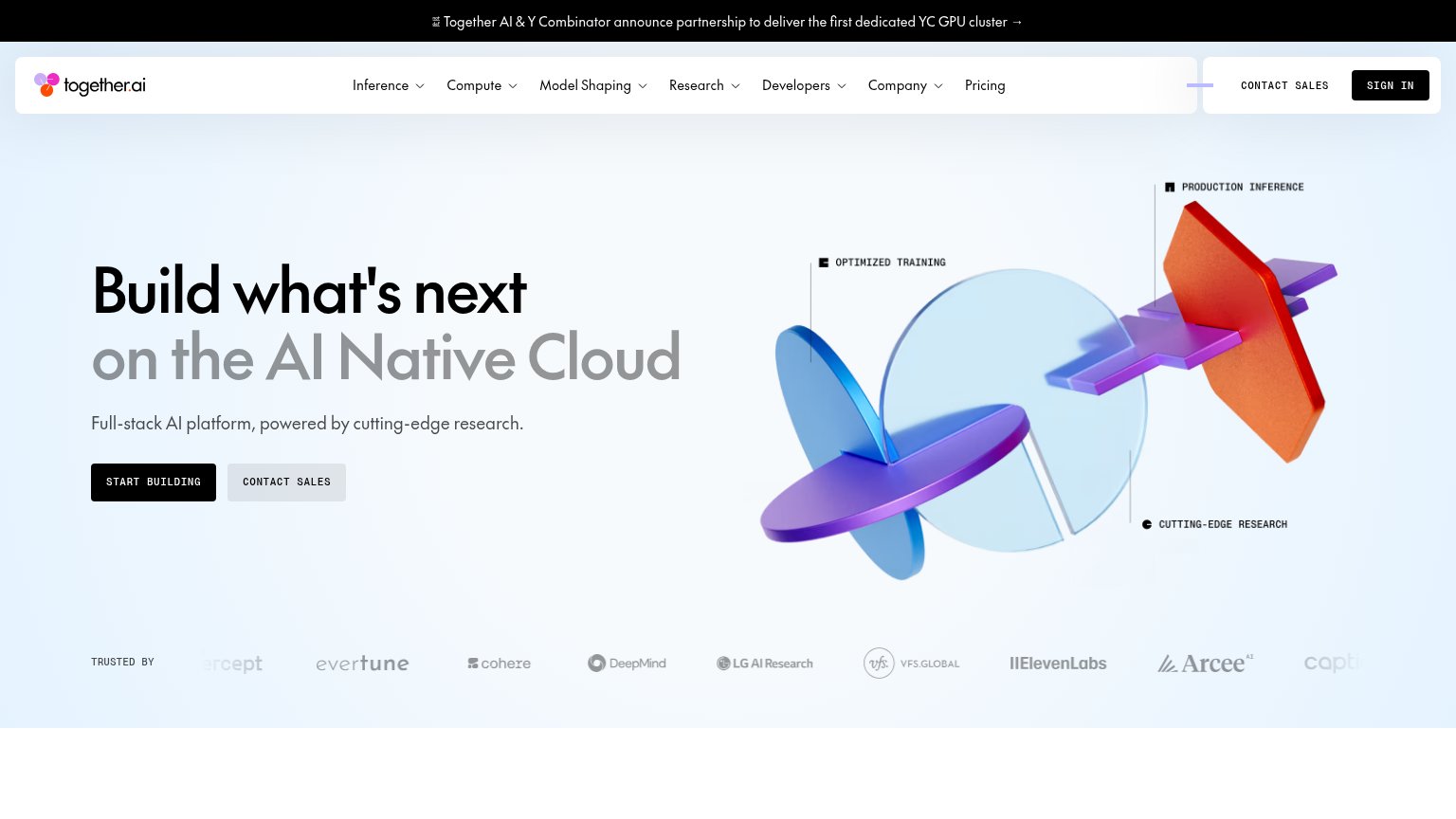Click the Sign In button
1456x819 pixels.
pyautogui.click(x=1391, y=85)
